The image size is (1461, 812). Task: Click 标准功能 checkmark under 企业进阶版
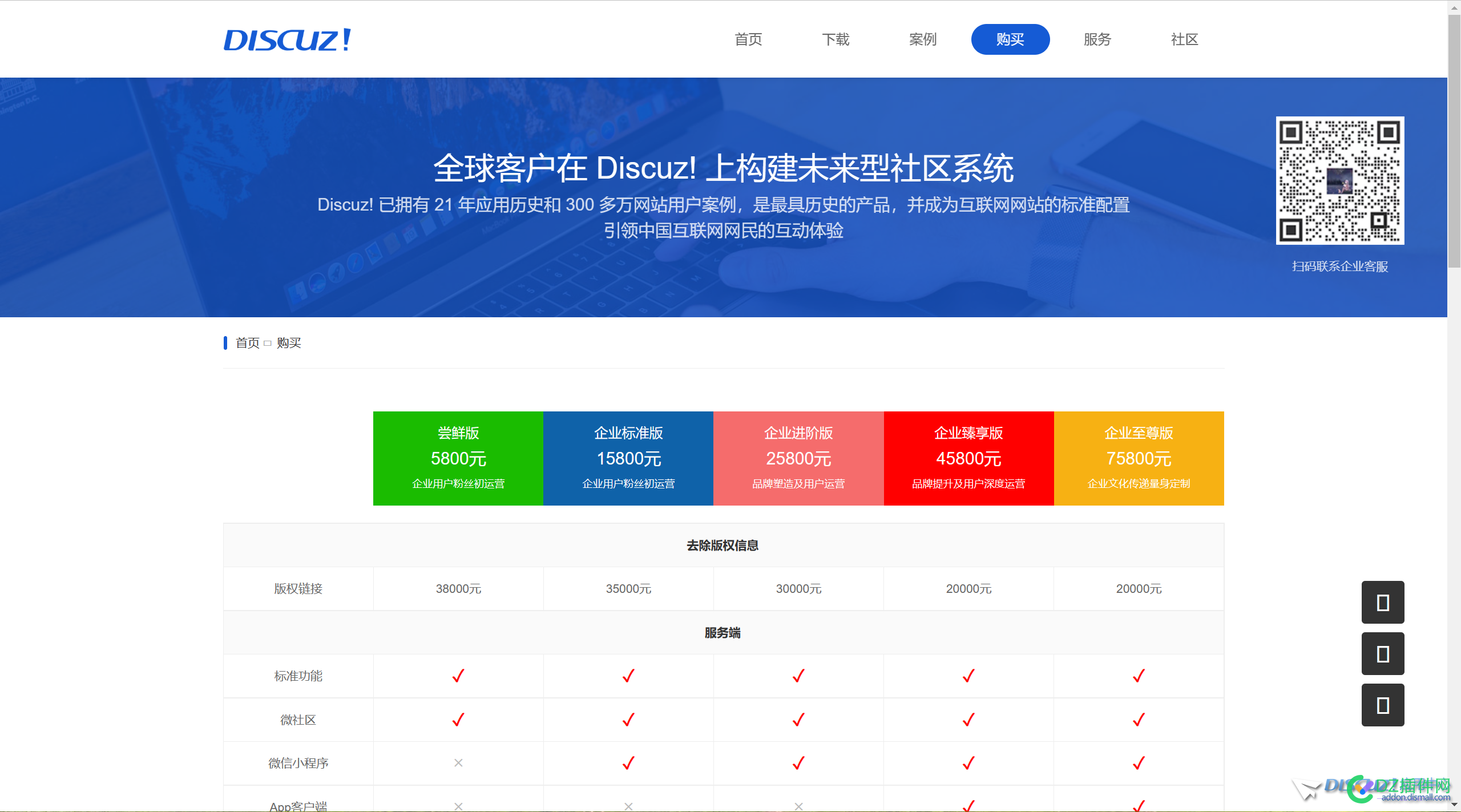pos(798,676)
